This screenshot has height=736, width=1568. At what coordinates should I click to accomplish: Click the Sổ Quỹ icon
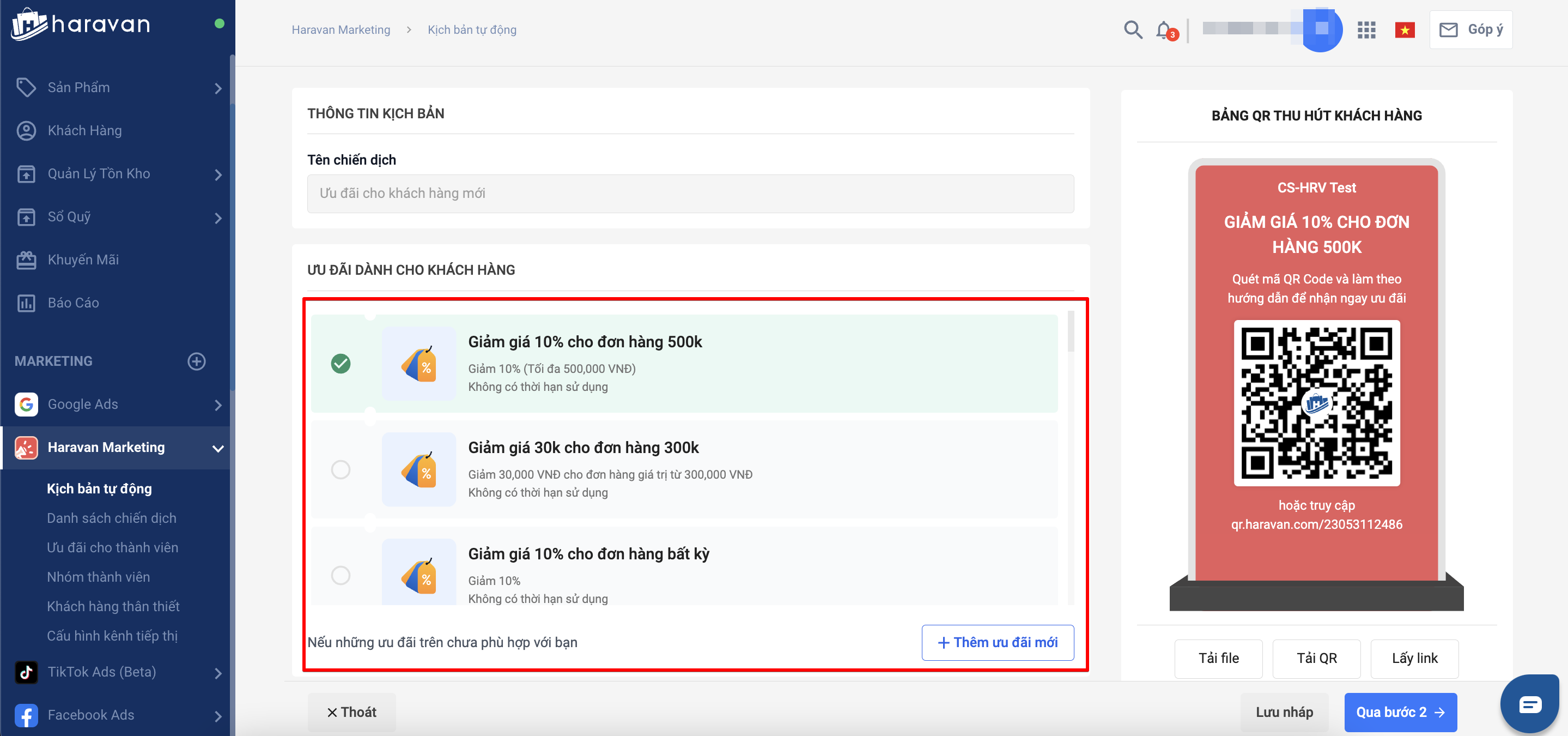(26, 216)
